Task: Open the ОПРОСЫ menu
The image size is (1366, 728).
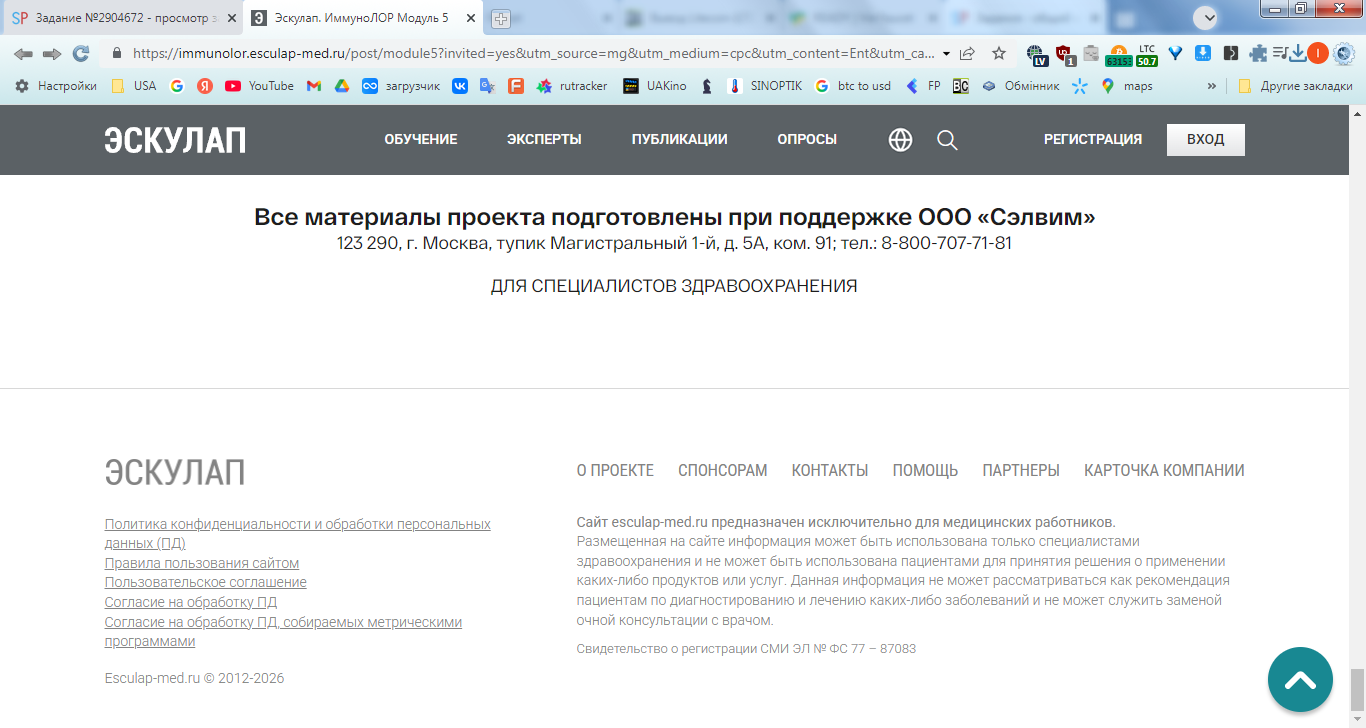Action: 807,140
